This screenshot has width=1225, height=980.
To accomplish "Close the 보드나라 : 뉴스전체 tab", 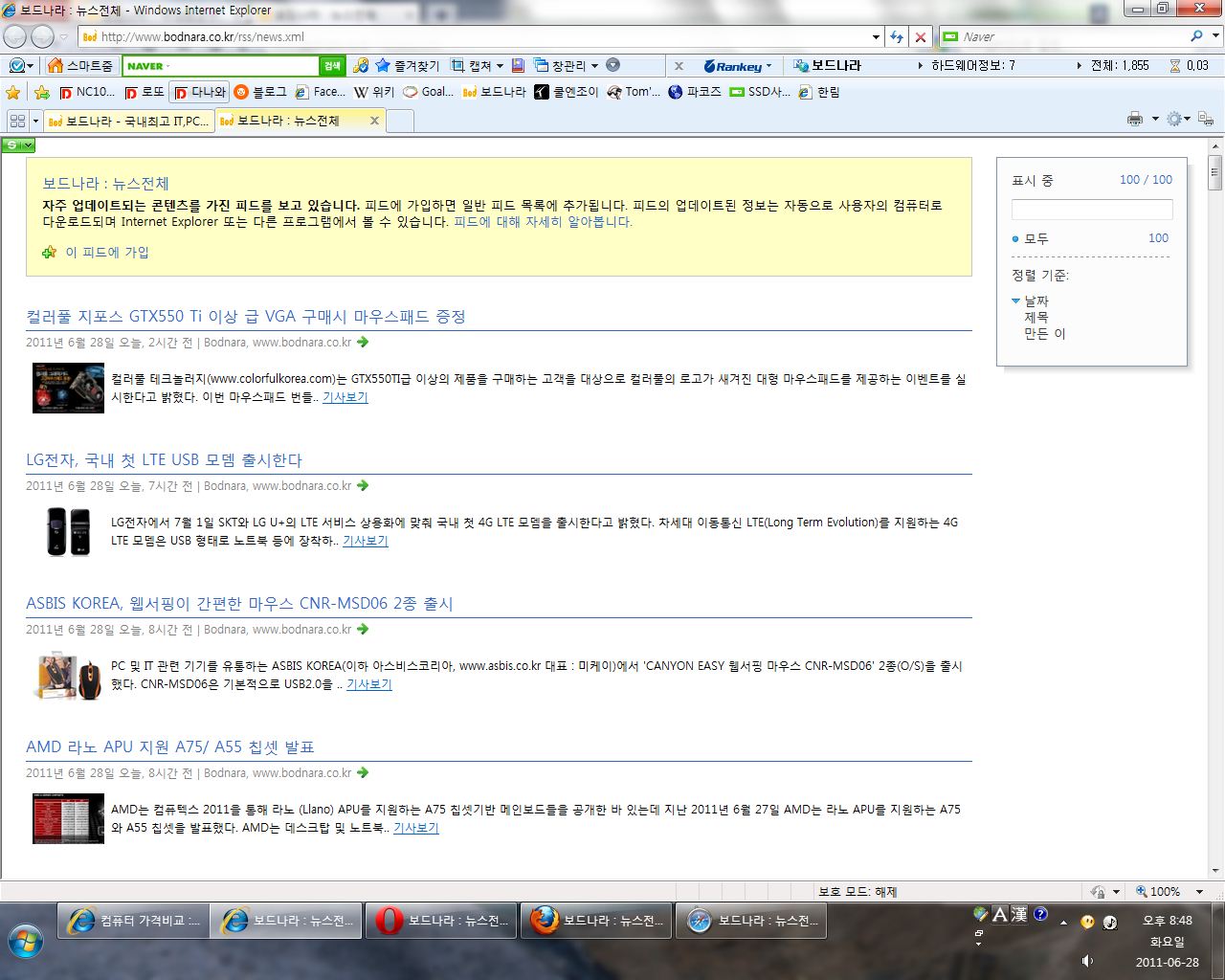I will click(x=374, y=121).
